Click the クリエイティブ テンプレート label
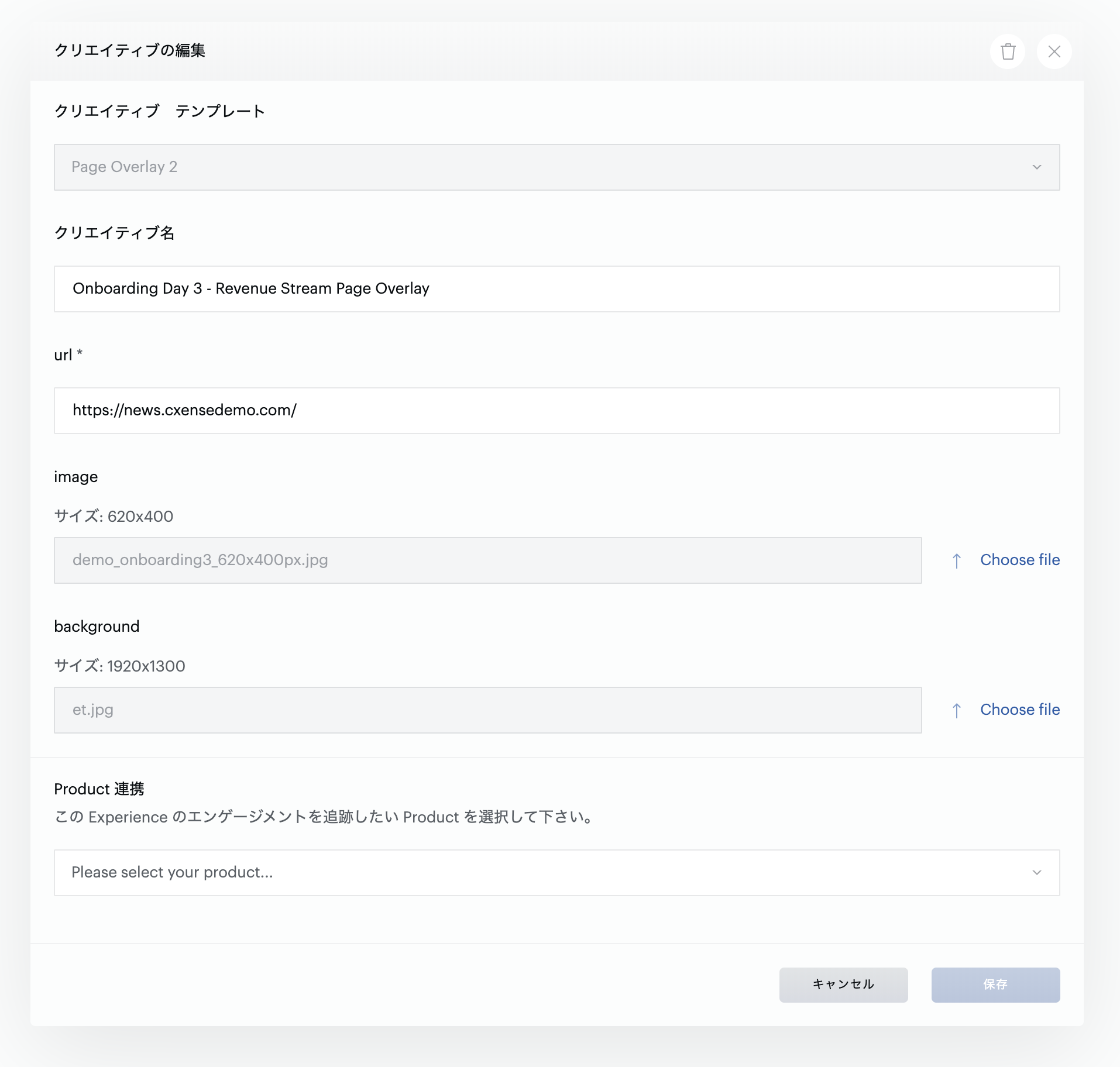1120x1067 pixels. [x=159, y=111]
